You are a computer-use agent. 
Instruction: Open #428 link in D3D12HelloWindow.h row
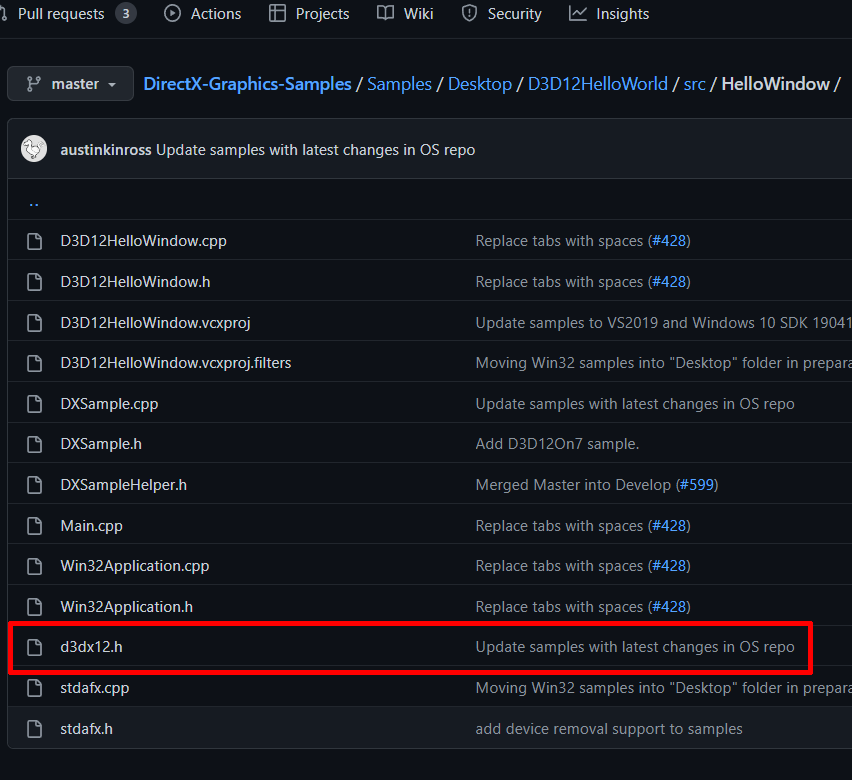(669, 282)
